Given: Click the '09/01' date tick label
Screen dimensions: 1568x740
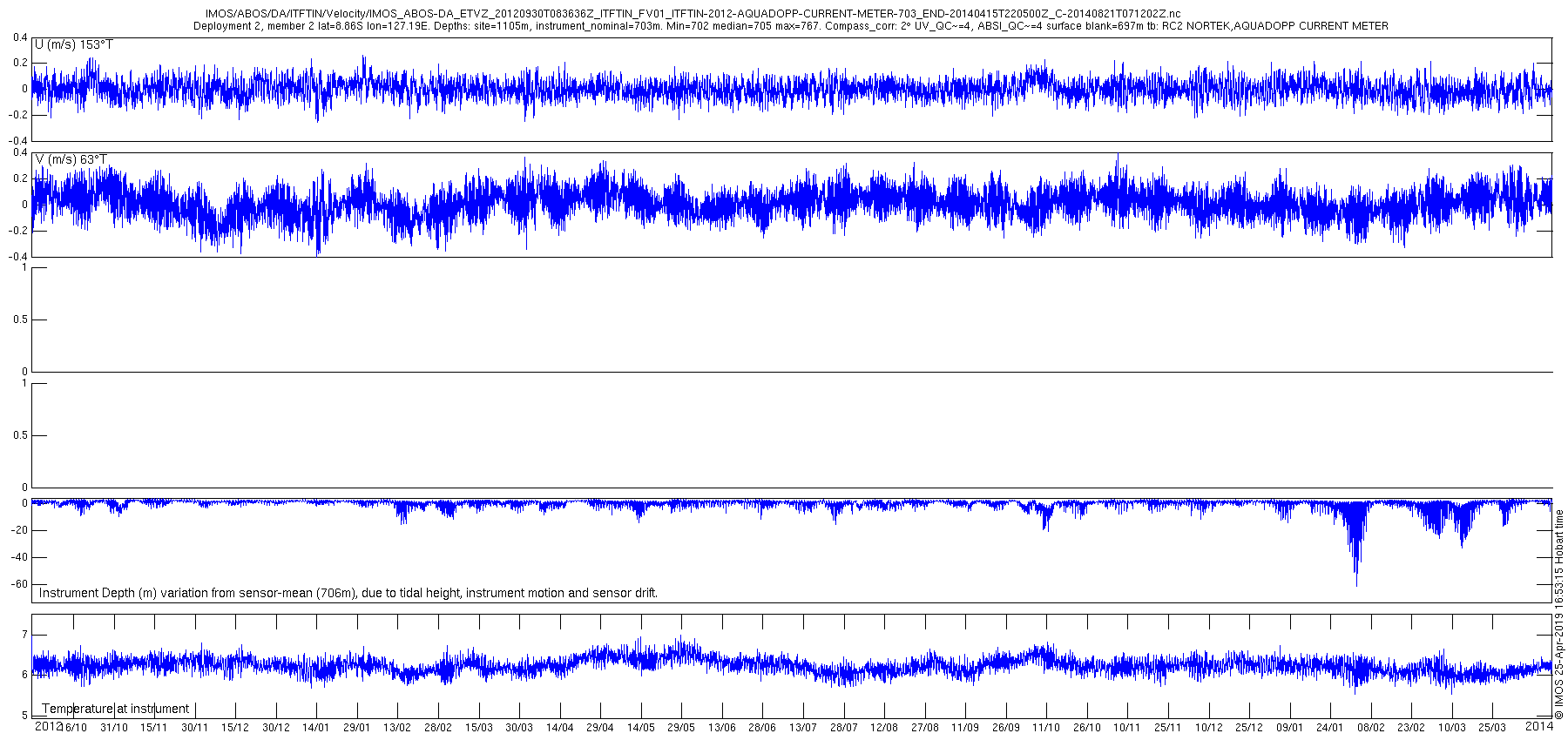Looking at the screenshot, I should (x=1290, y=728).
